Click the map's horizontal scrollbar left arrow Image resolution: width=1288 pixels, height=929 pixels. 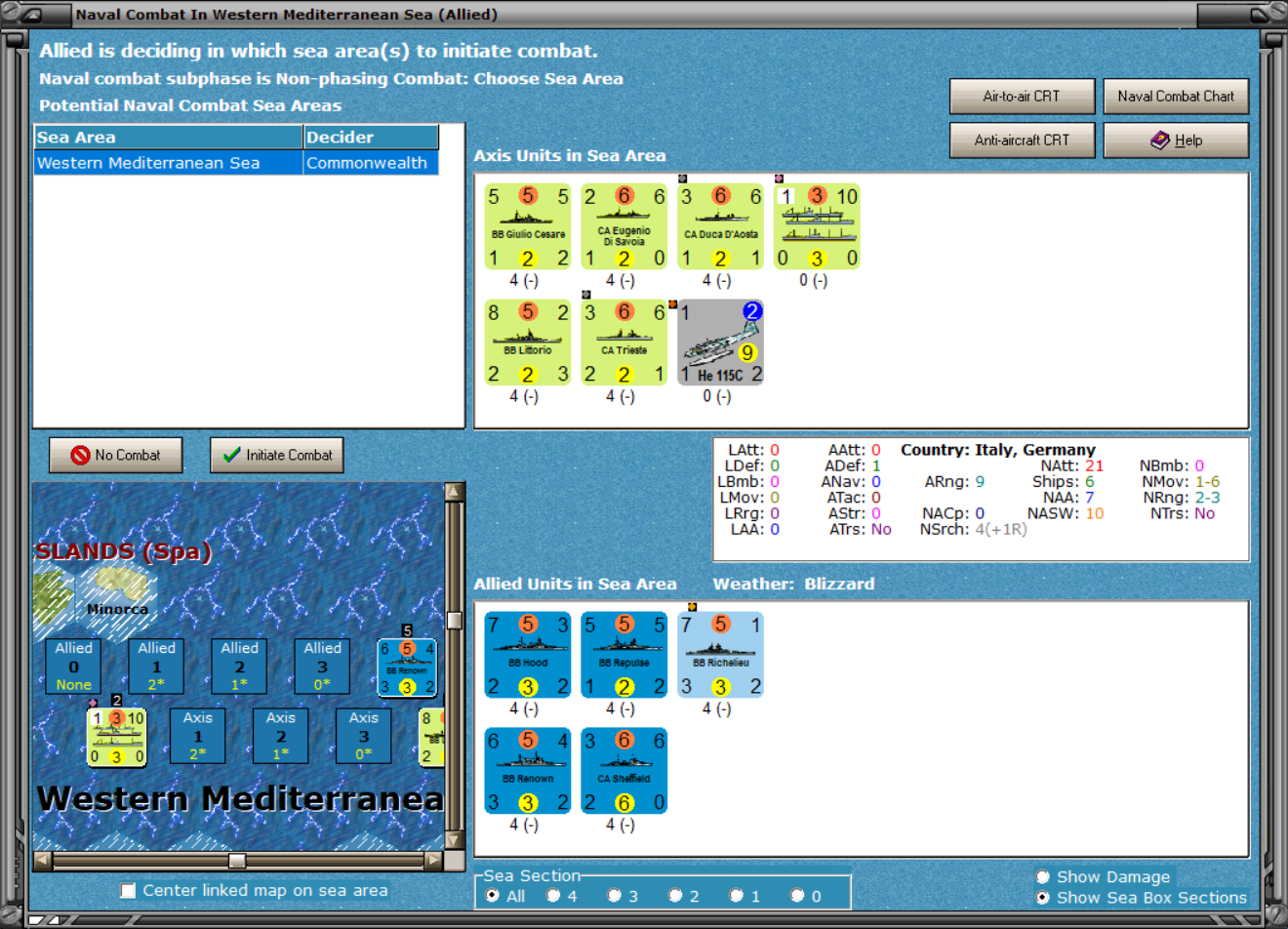coord(42,860)
